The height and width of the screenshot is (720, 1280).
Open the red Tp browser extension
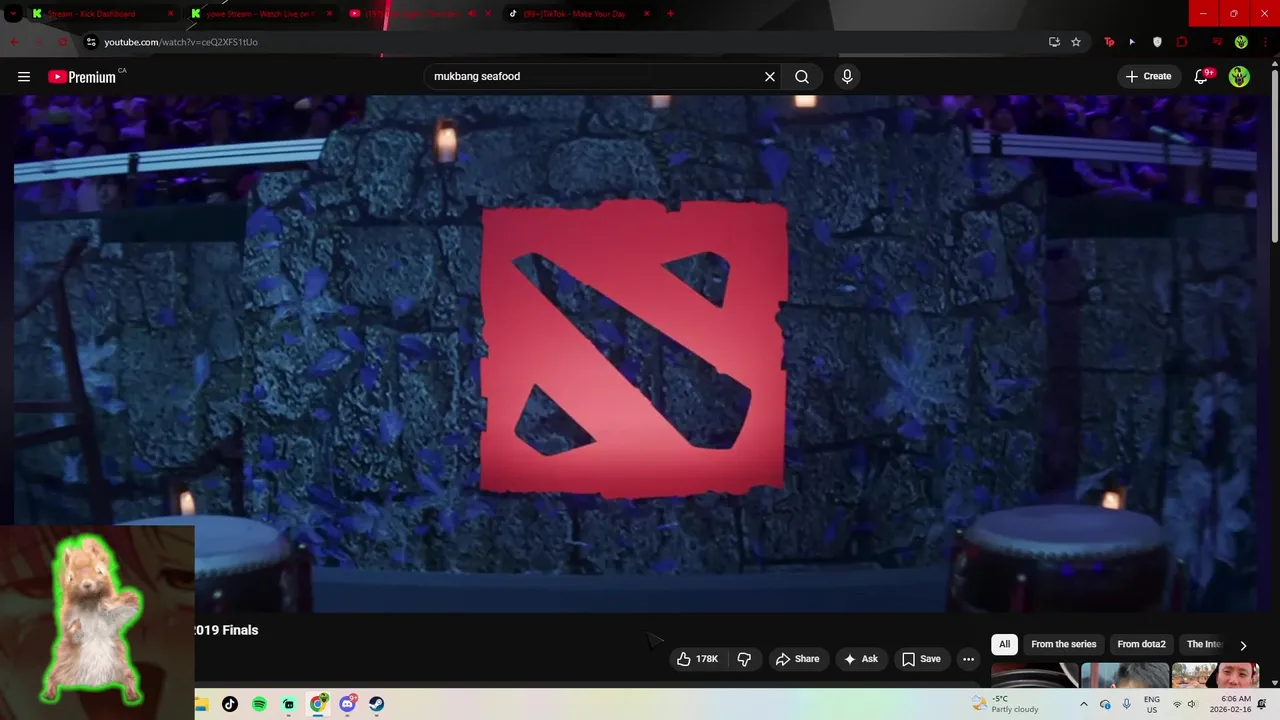[x=1109, y=42]
